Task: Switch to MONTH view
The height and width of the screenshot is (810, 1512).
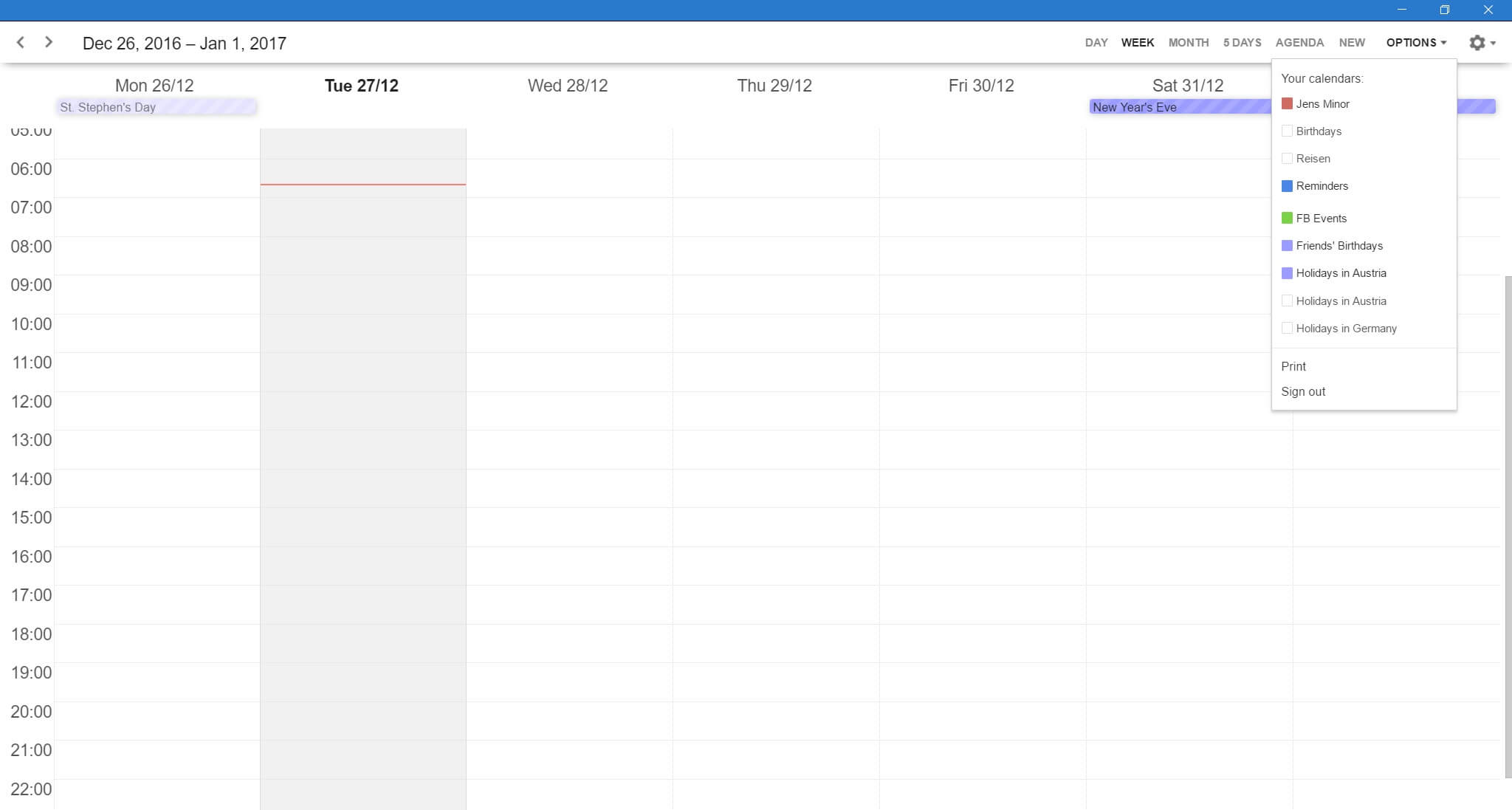Action: [1188, 43]
